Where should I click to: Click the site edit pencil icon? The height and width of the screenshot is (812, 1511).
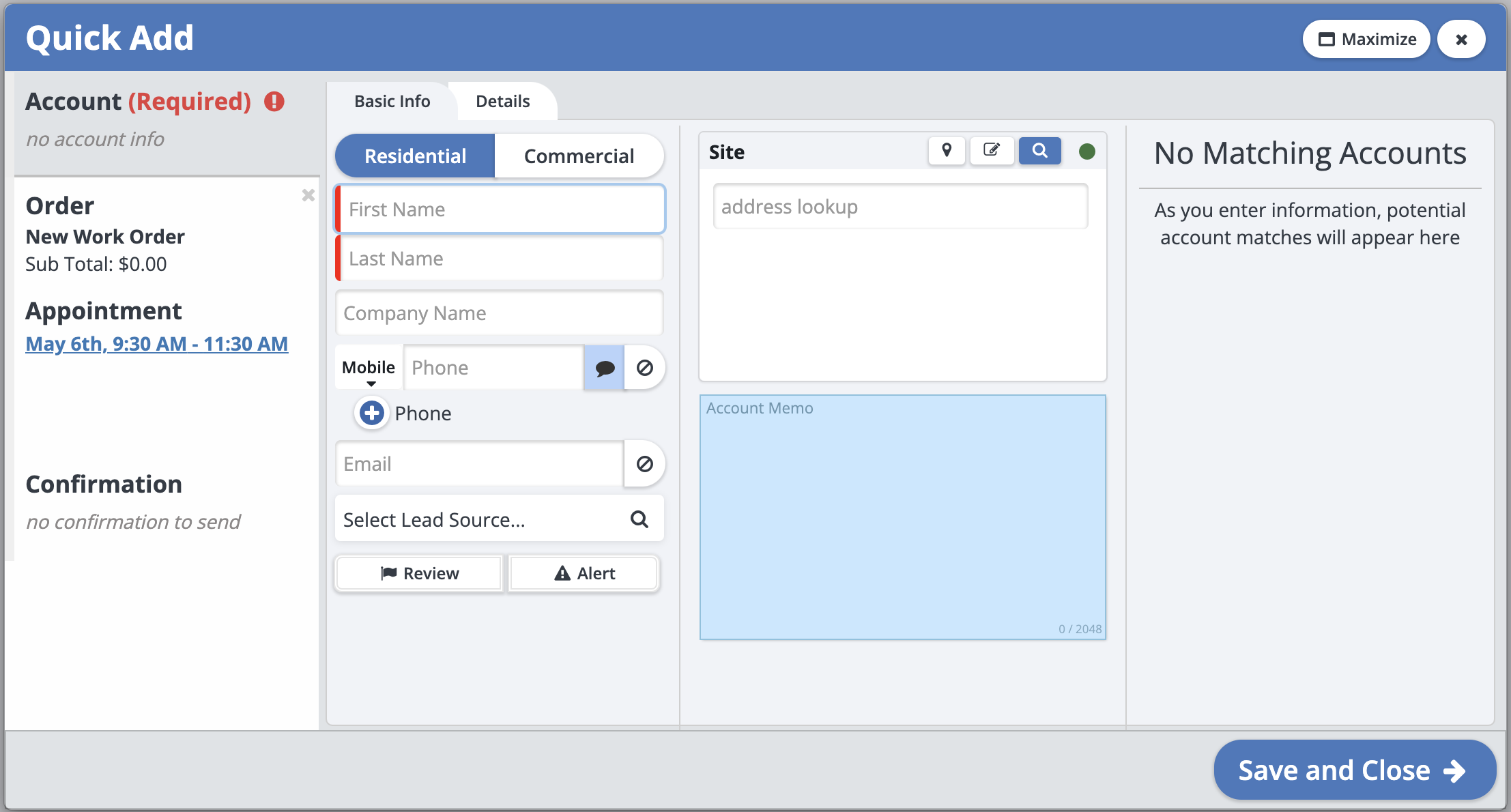[992, 151]
